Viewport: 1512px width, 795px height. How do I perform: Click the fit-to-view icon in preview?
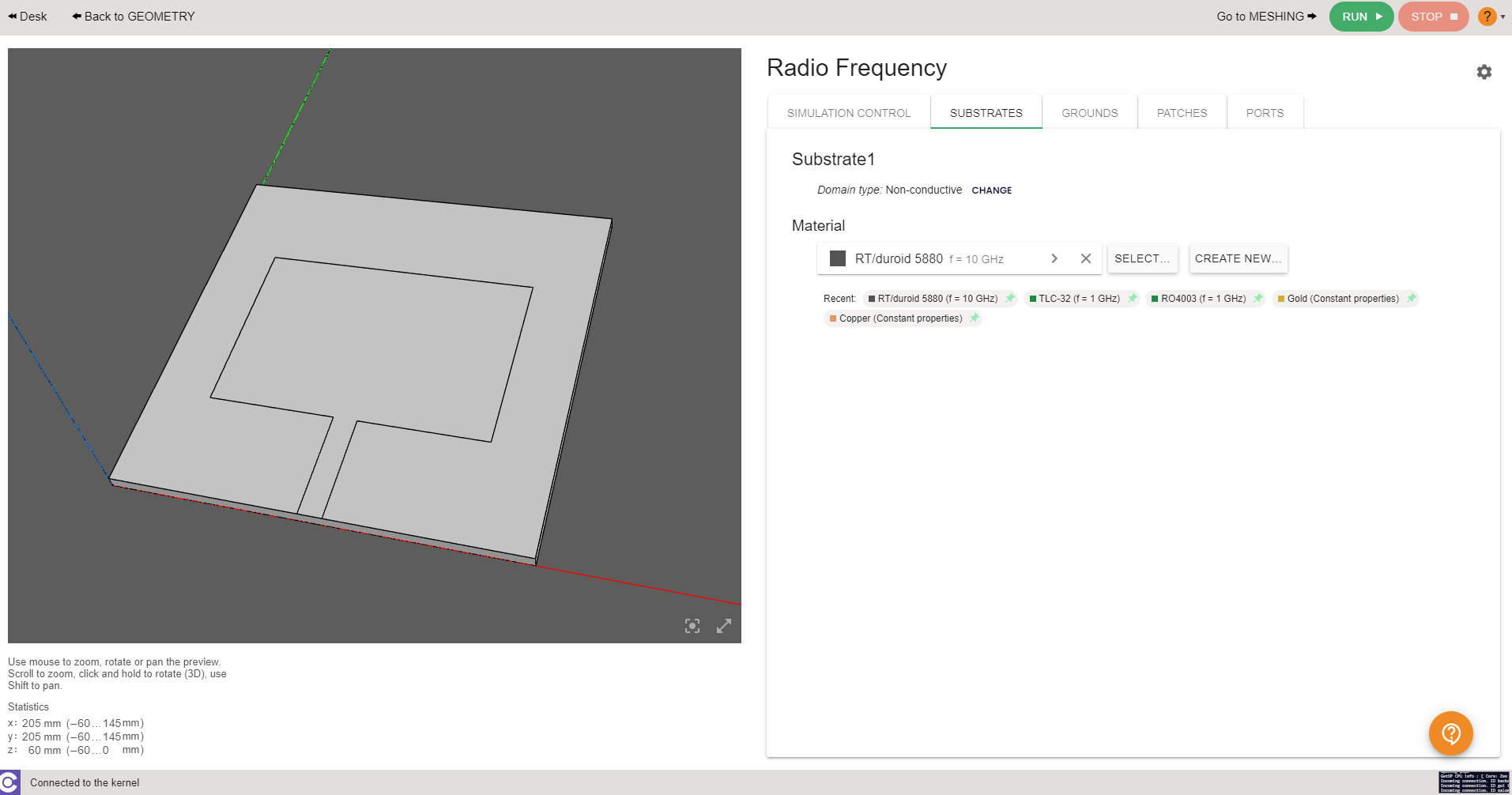pyautogui.click(x=692, y=626)
